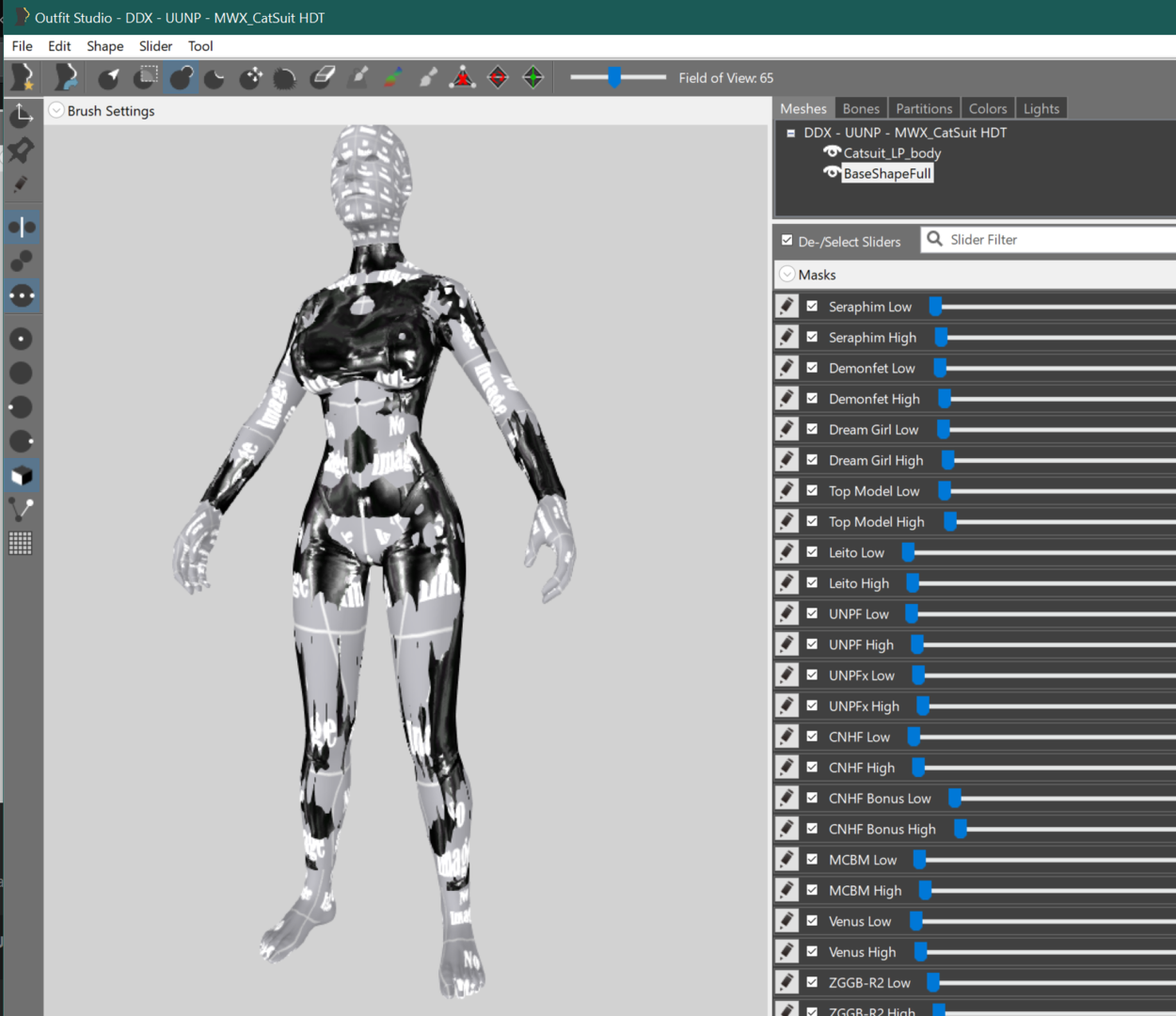Click the edit icon beside UNPF High
1176x1016 pixels.
[x=787, y=643]
